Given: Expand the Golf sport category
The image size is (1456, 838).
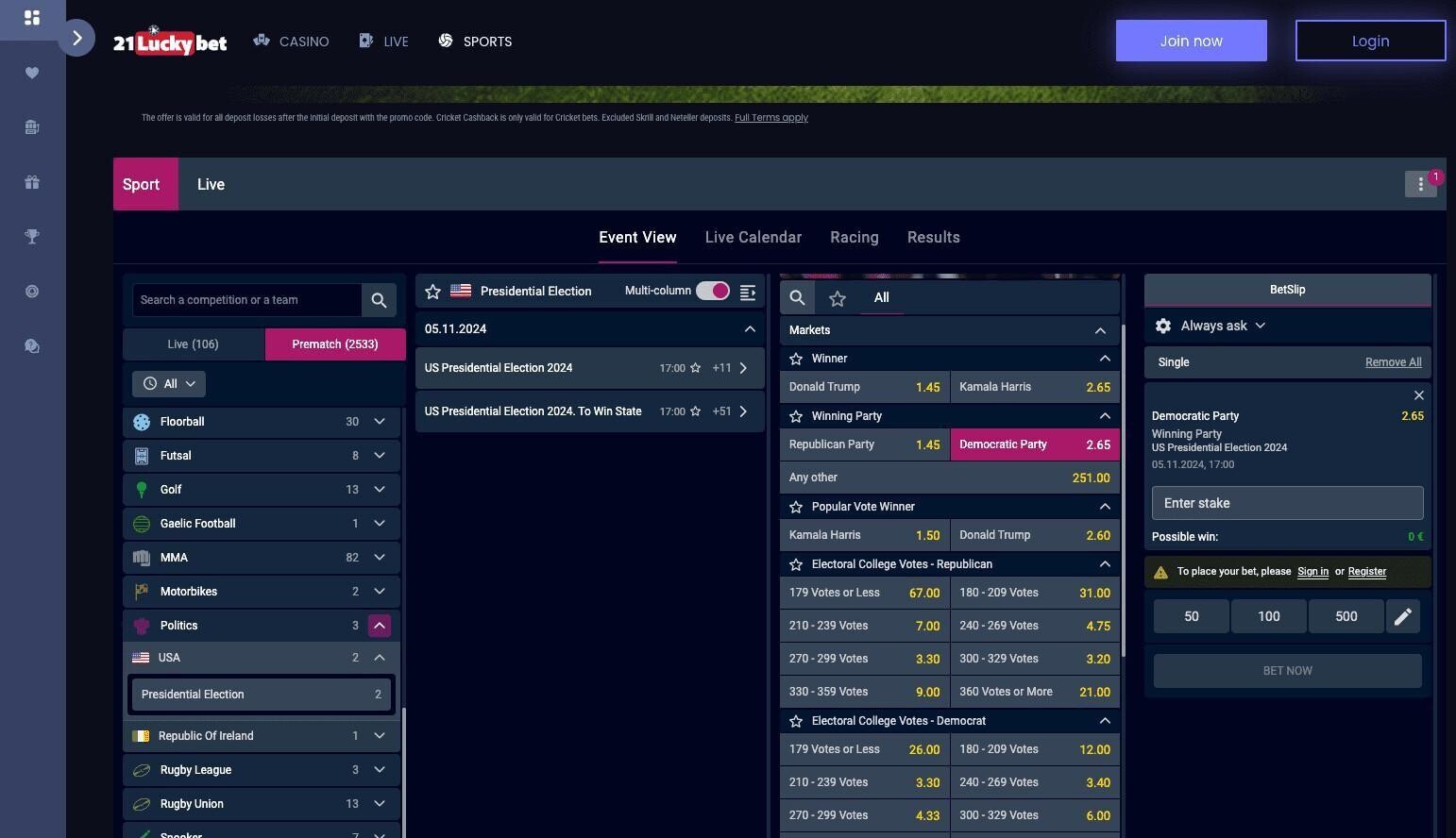Looking at the screenshot, I should 379,490.
